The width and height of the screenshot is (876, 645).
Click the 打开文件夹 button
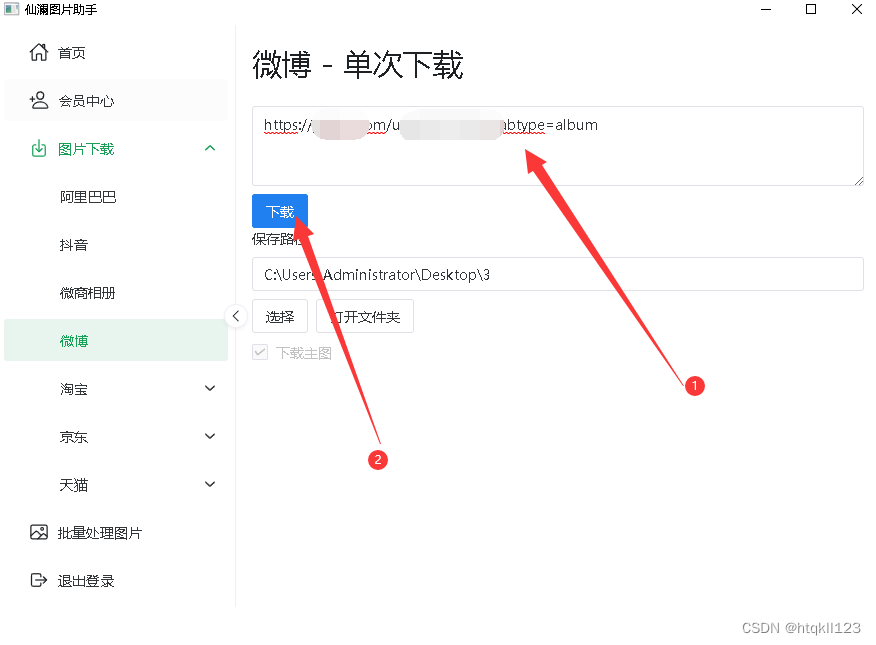365,316
